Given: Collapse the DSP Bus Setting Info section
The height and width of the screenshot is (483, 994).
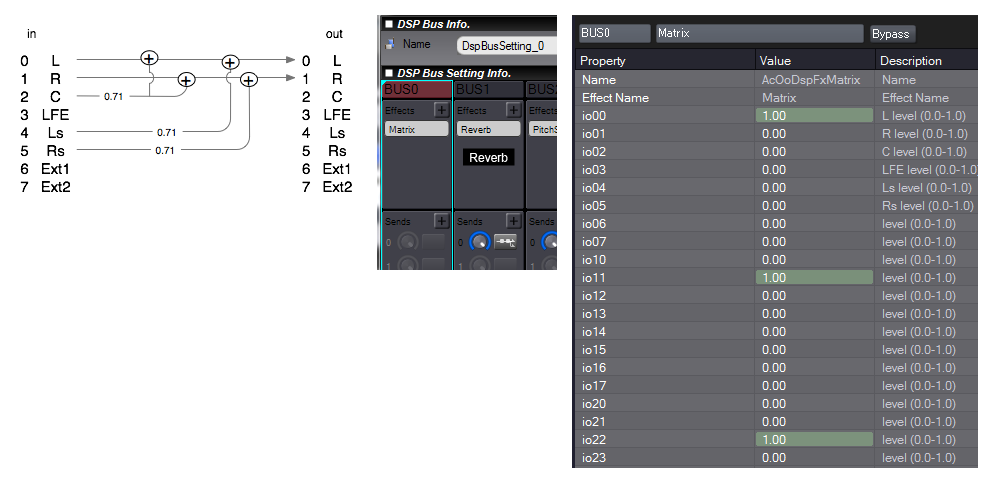Looking at the screenshot, I should [x=389, y=73].
